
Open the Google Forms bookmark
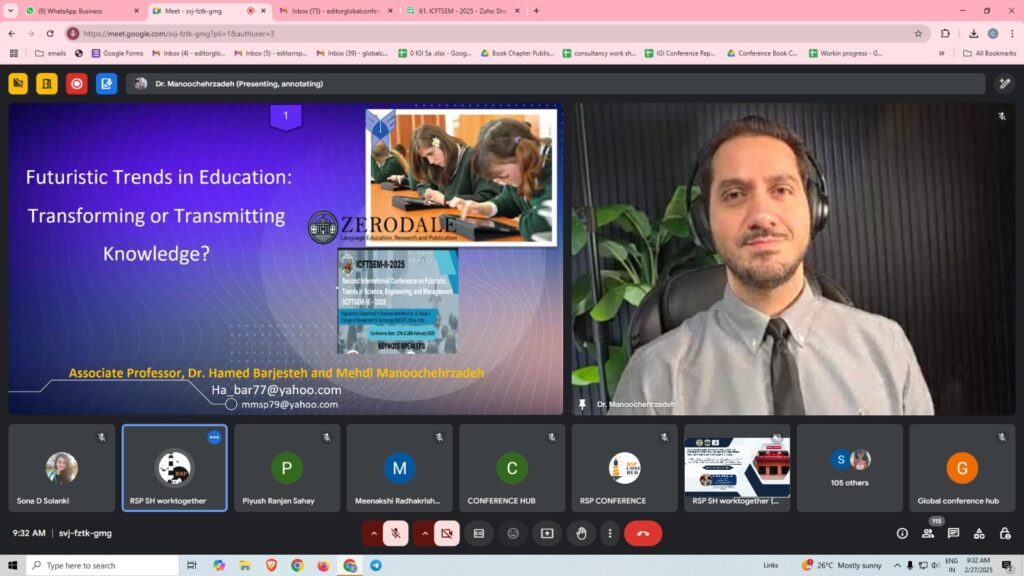115,53
